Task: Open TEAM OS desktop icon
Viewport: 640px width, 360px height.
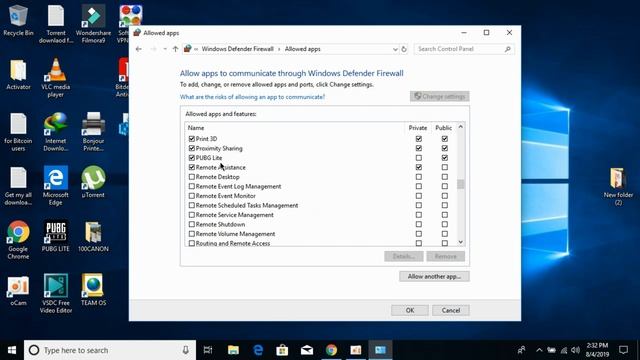Action: [x=93, y=290]
